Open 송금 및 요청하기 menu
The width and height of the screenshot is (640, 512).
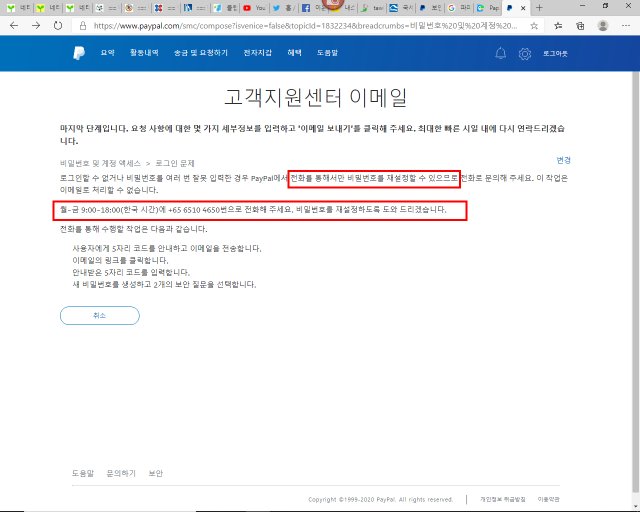click(x=201, y=53)
